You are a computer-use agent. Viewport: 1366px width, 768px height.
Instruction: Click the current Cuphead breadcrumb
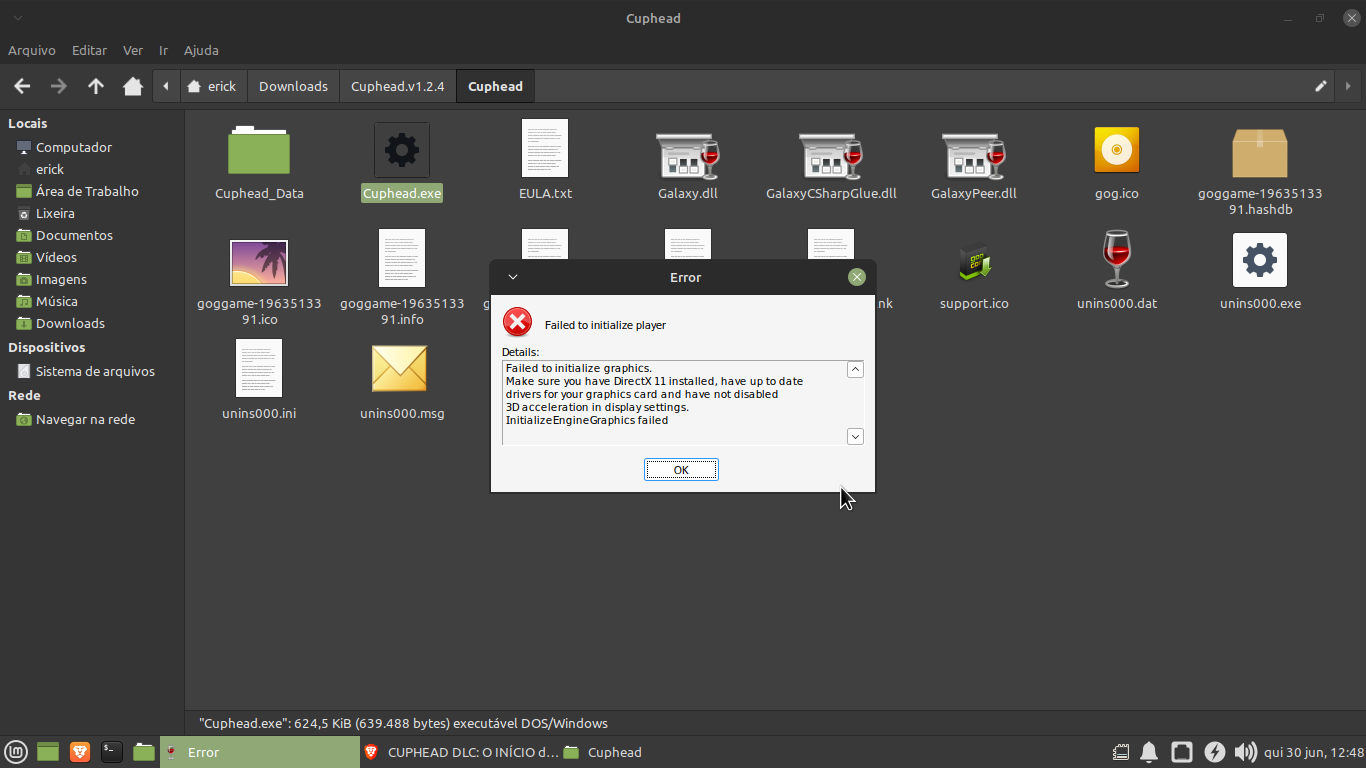[496, 86]
